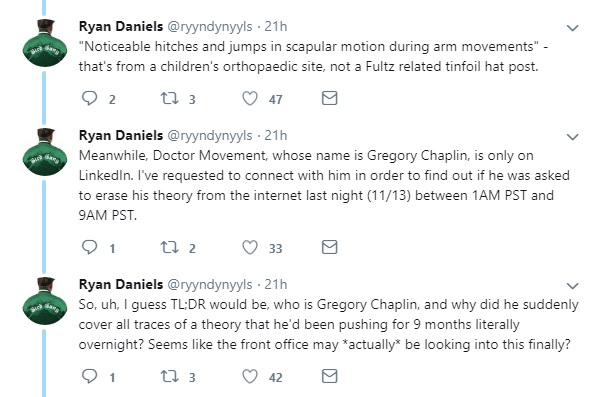
Task: Reply to the Doctor Movement LinkedIn tweet
Action: tap(89, 247)
